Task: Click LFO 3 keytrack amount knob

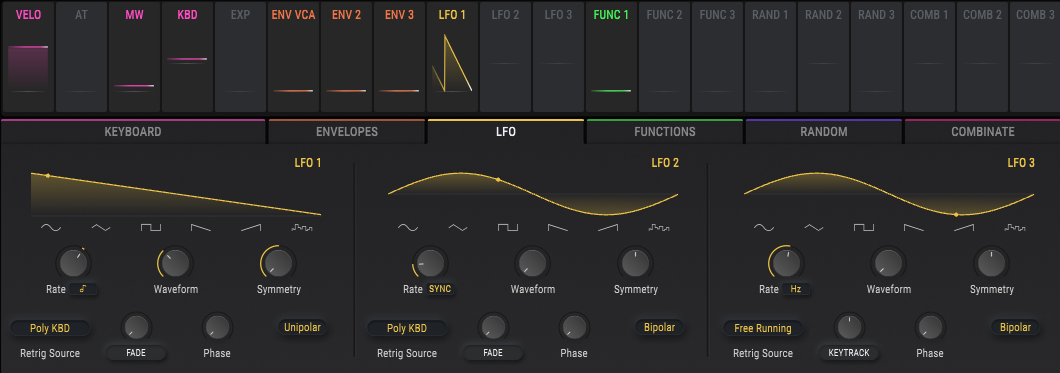Action: [x=849, y=328]
